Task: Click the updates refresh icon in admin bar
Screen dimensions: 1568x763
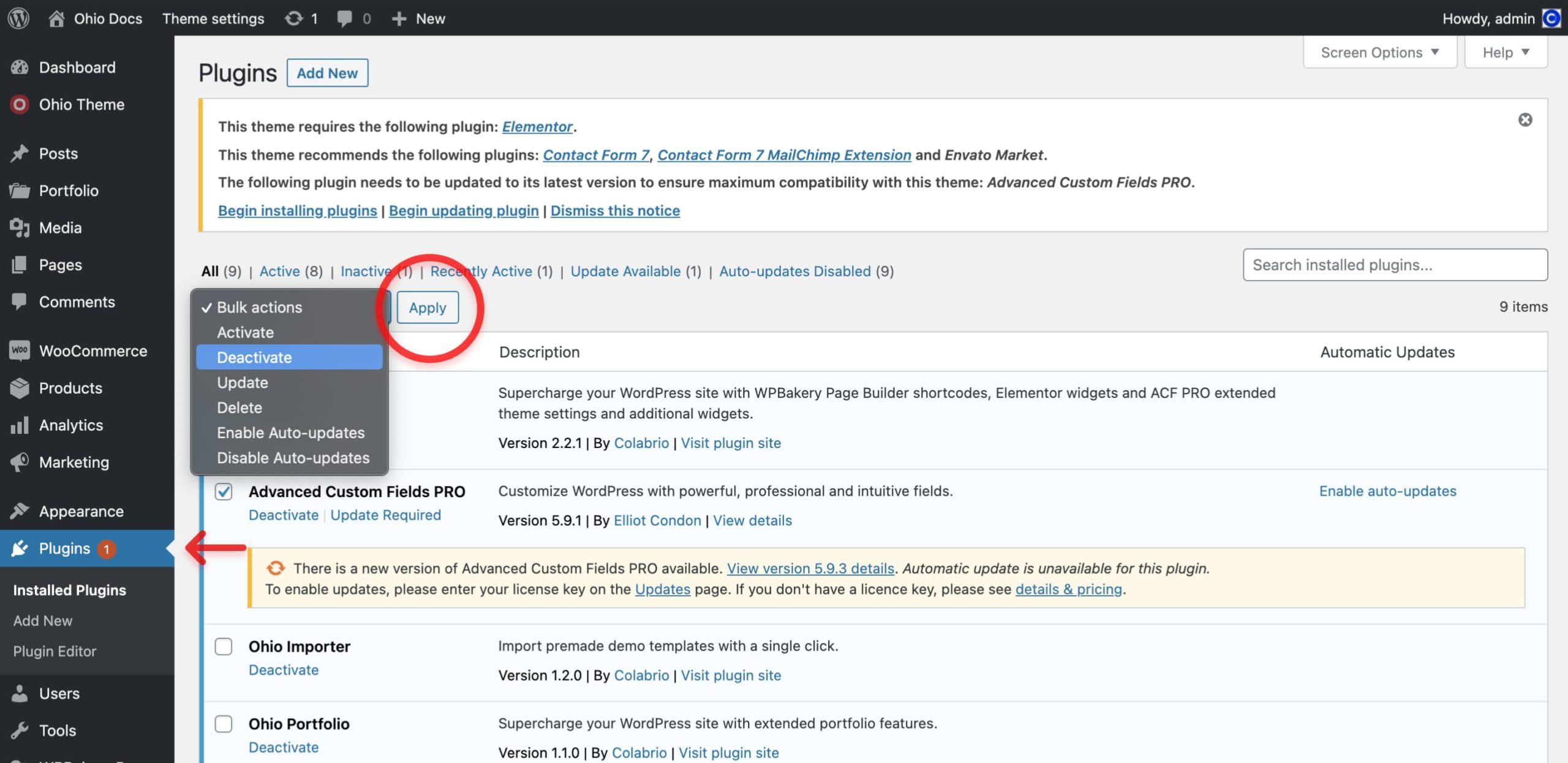Action: point(294,18)
